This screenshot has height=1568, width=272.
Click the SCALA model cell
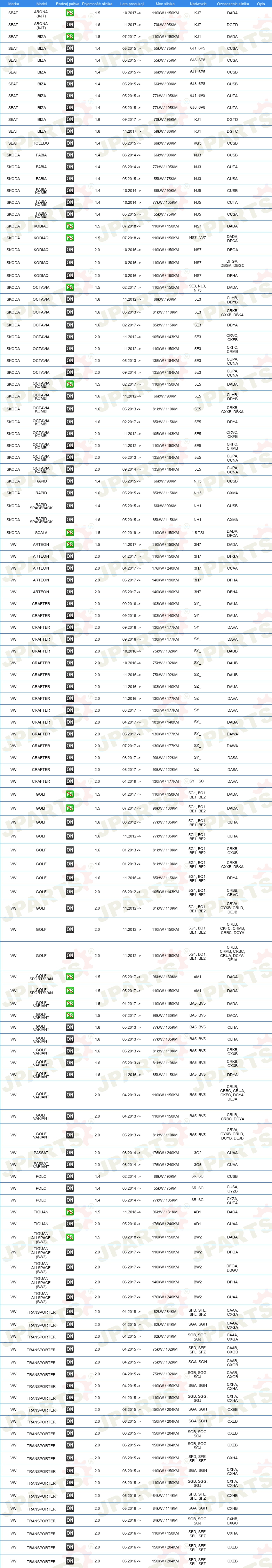41,533
